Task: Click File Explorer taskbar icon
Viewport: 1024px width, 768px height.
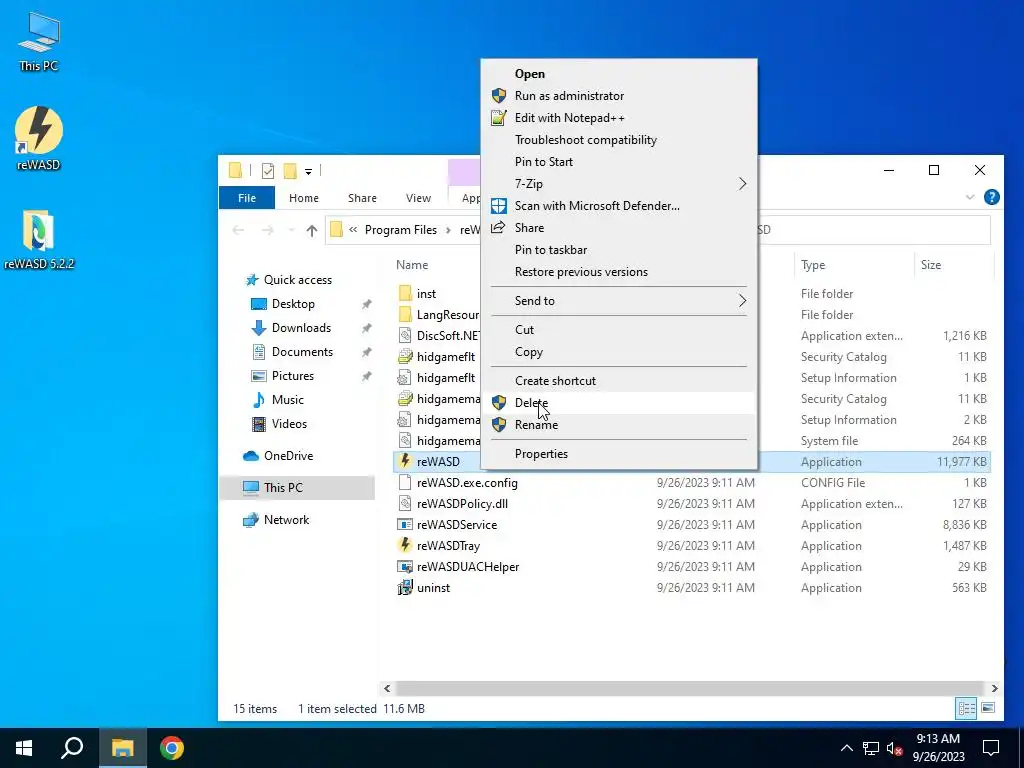Action: [x=122, y=748]
